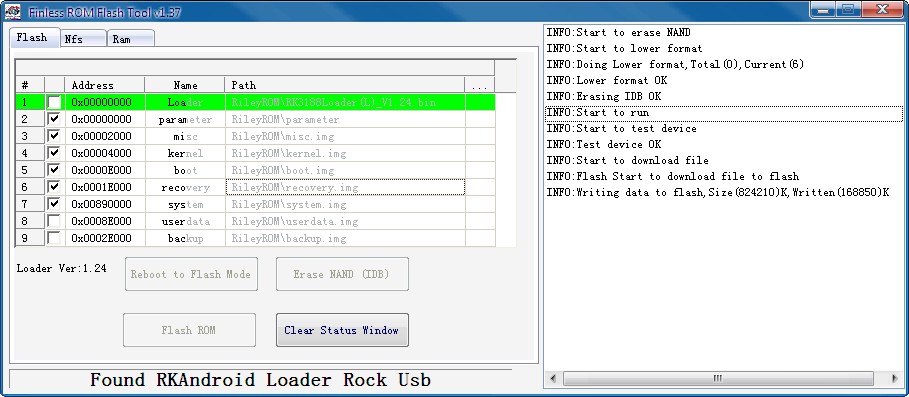
Task: Click address 0x0000E000 in the boot row
Action: [x=105, y=170]
